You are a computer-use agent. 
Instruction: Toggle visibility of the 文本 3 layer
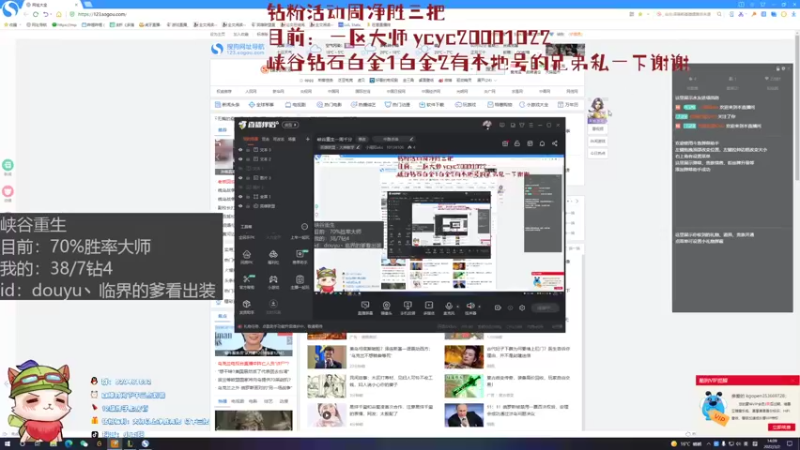(x=240, y=150)
